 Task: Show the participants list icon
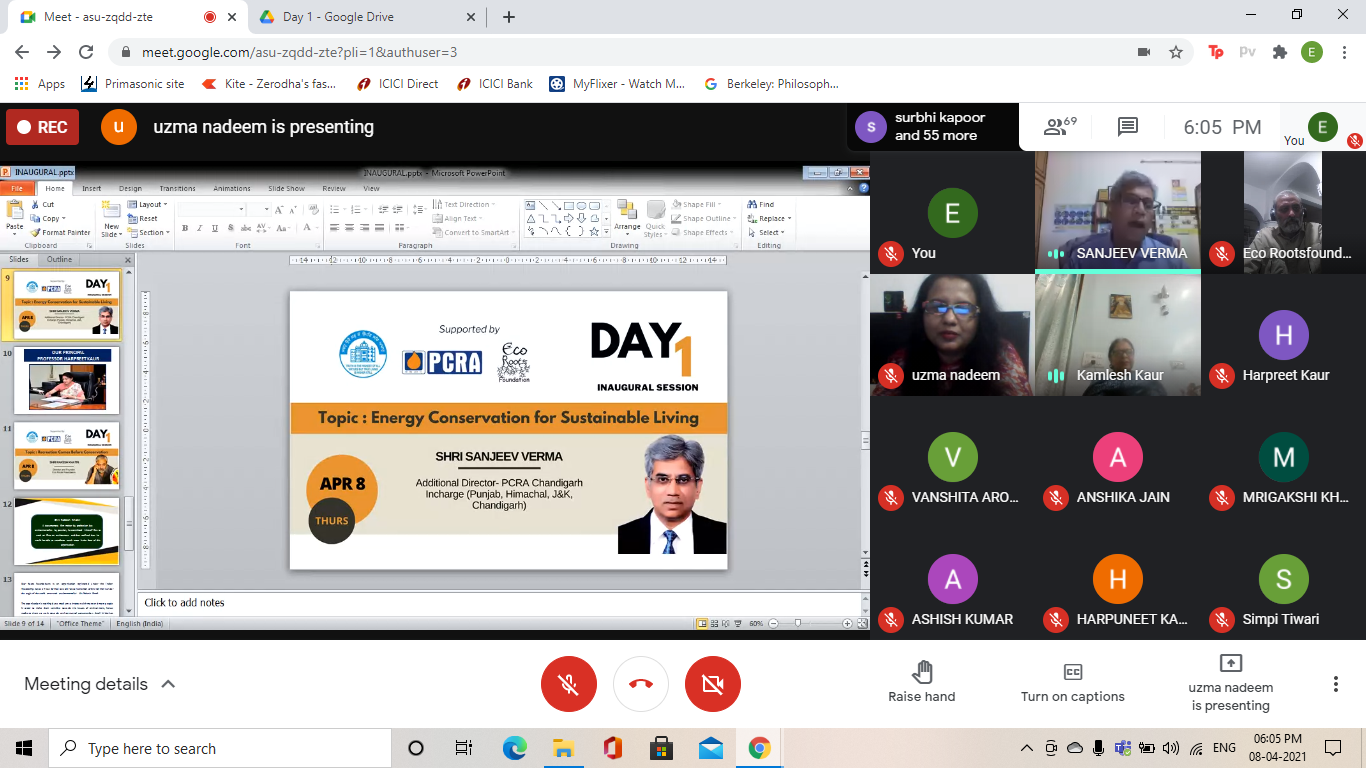click(1059, 127)
